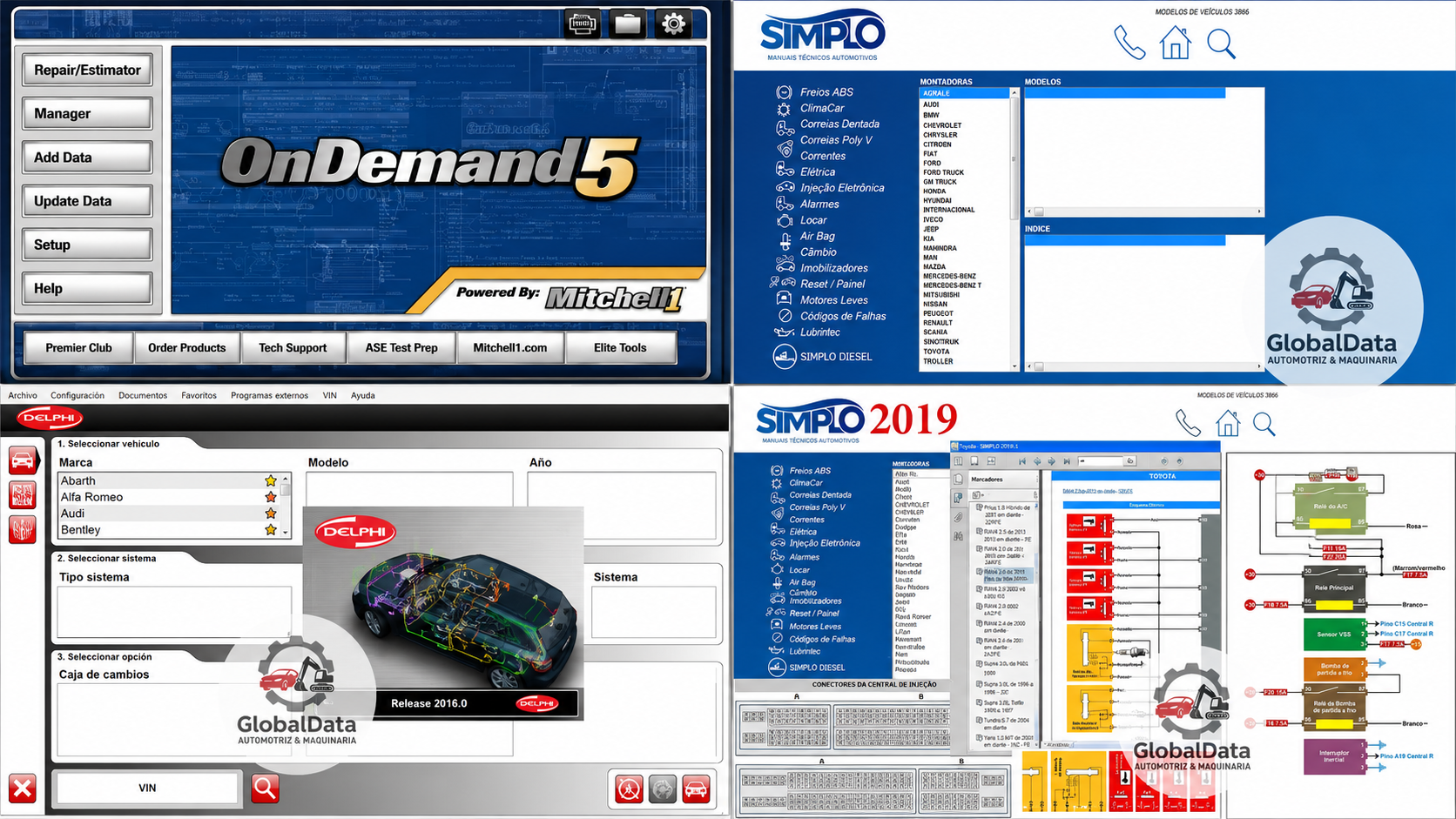
Task: Open Lubrintec in Simplo 2019 sidebar
Action: [805, 651]
